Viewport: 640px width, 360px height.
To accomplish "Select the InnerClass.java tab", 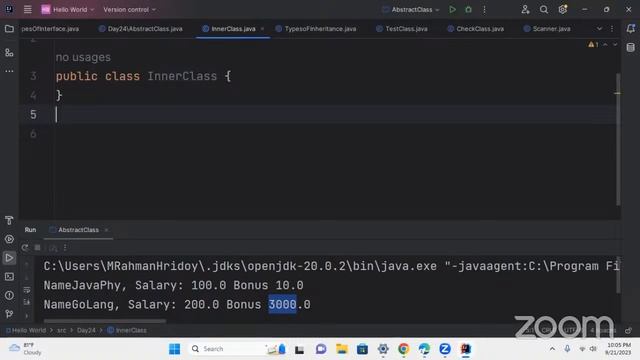I will 233,29.
